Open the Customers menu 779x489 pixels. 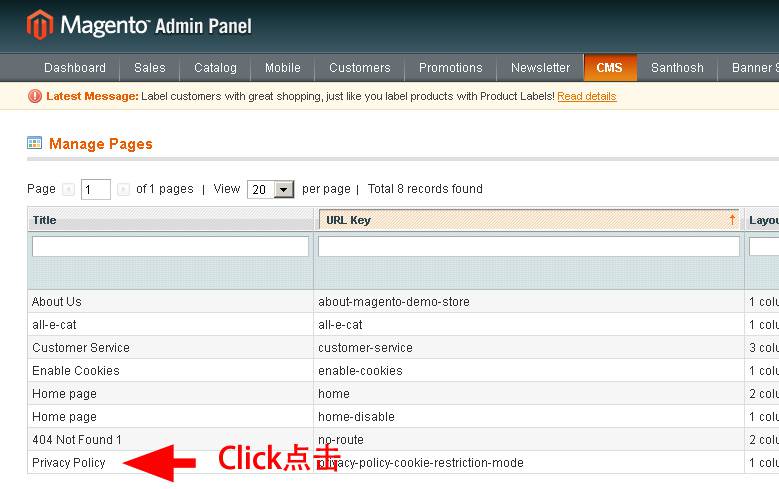(359, 68)
